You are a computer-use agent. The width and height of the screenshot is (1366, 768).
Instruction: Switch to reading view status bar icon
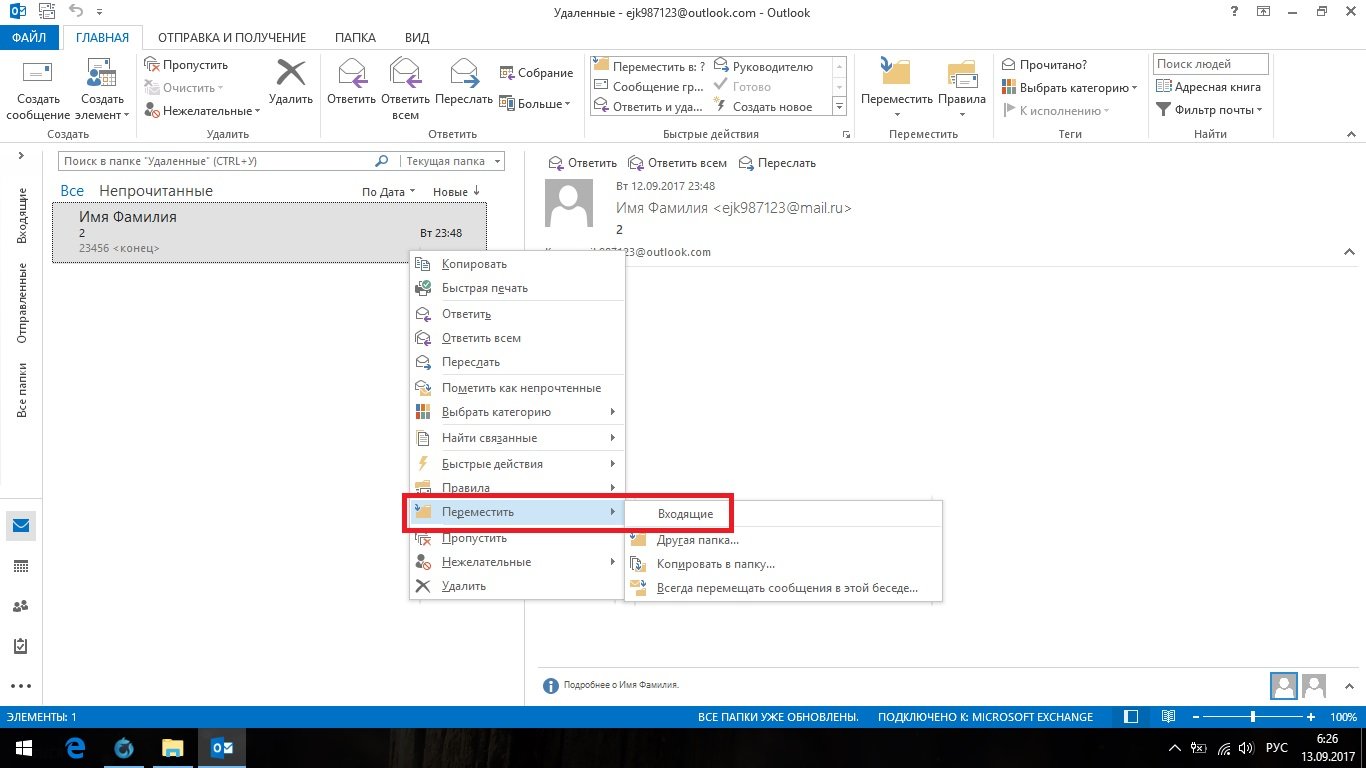[x=1167, y=717]
